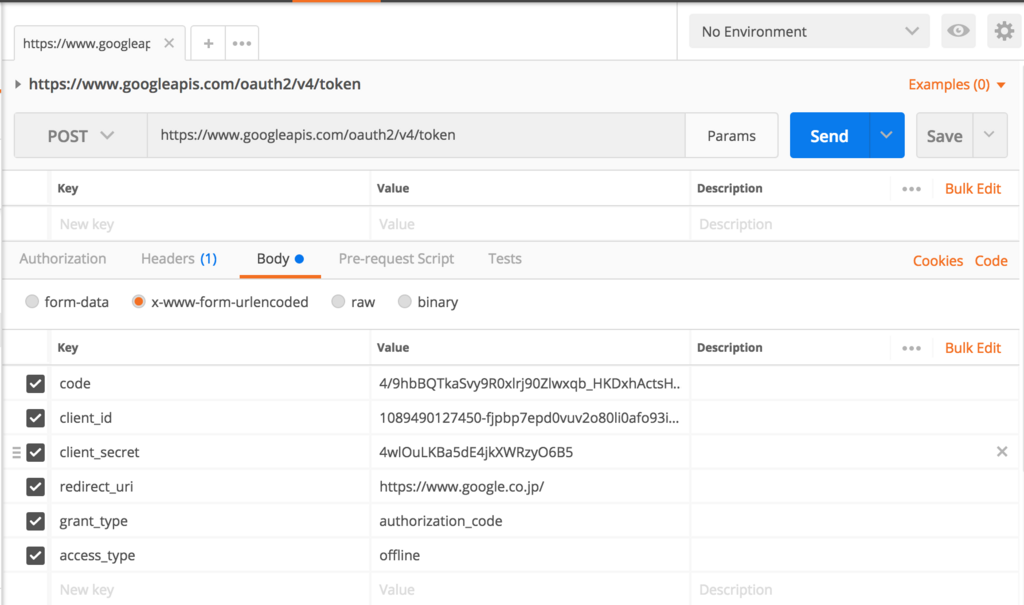Click Bulk Edit for query params
The height and width of the screenshot is (605, 1024).
972,189
